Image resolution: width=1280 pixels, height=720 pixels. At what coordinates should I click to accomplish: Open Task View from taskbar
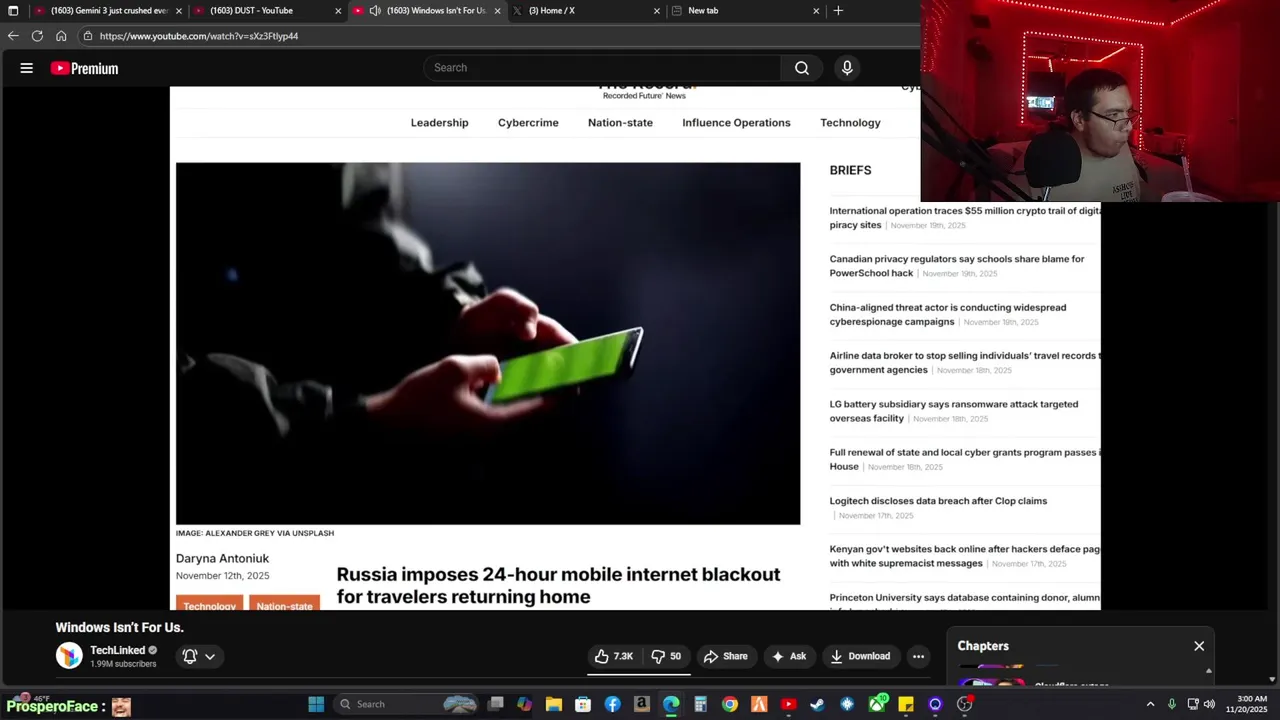(x=496, y=704)
